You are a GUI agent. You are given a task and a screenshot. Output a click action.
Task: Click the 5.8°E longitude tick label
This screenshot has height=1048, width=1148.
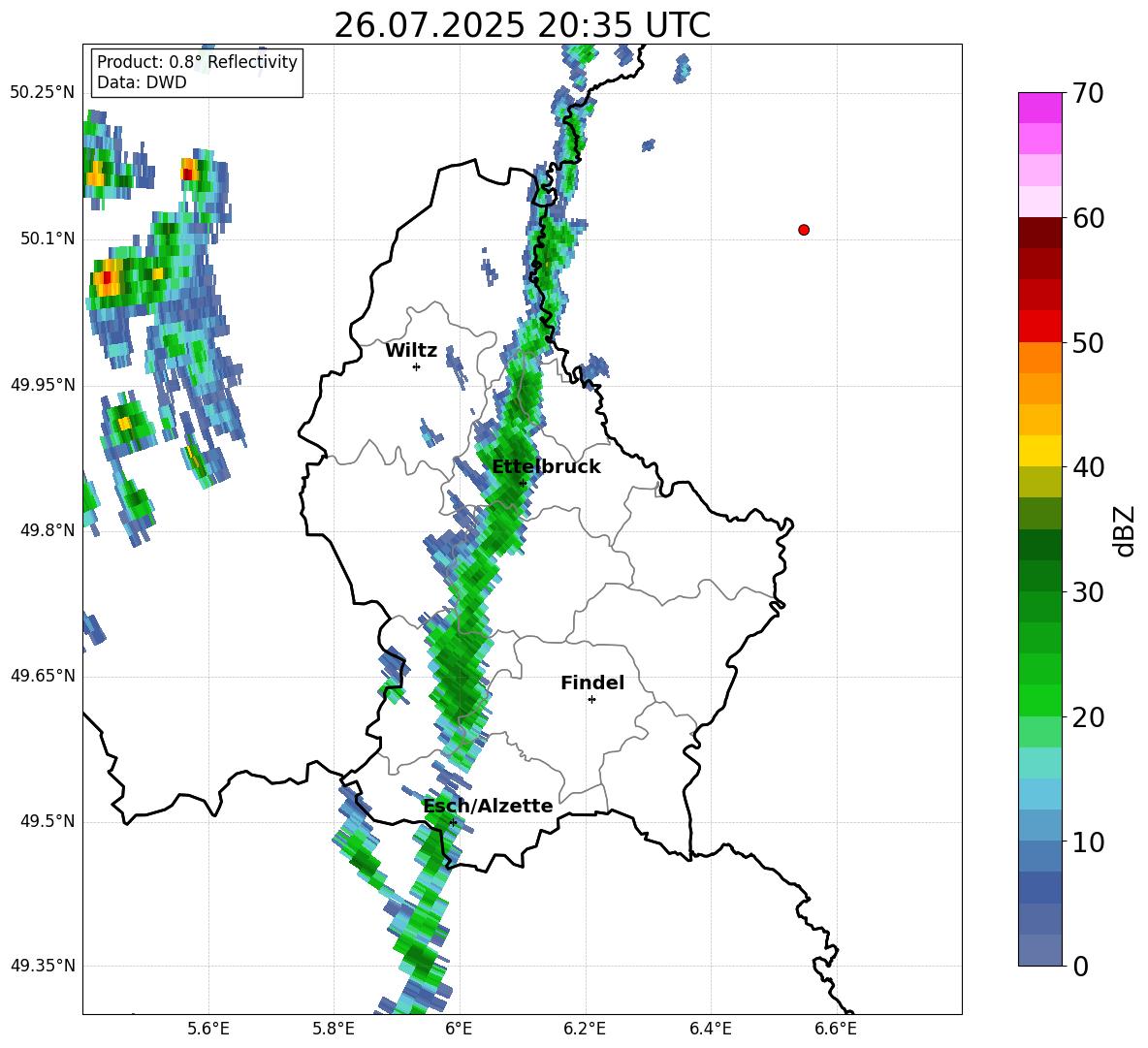tap(334, 1030)
